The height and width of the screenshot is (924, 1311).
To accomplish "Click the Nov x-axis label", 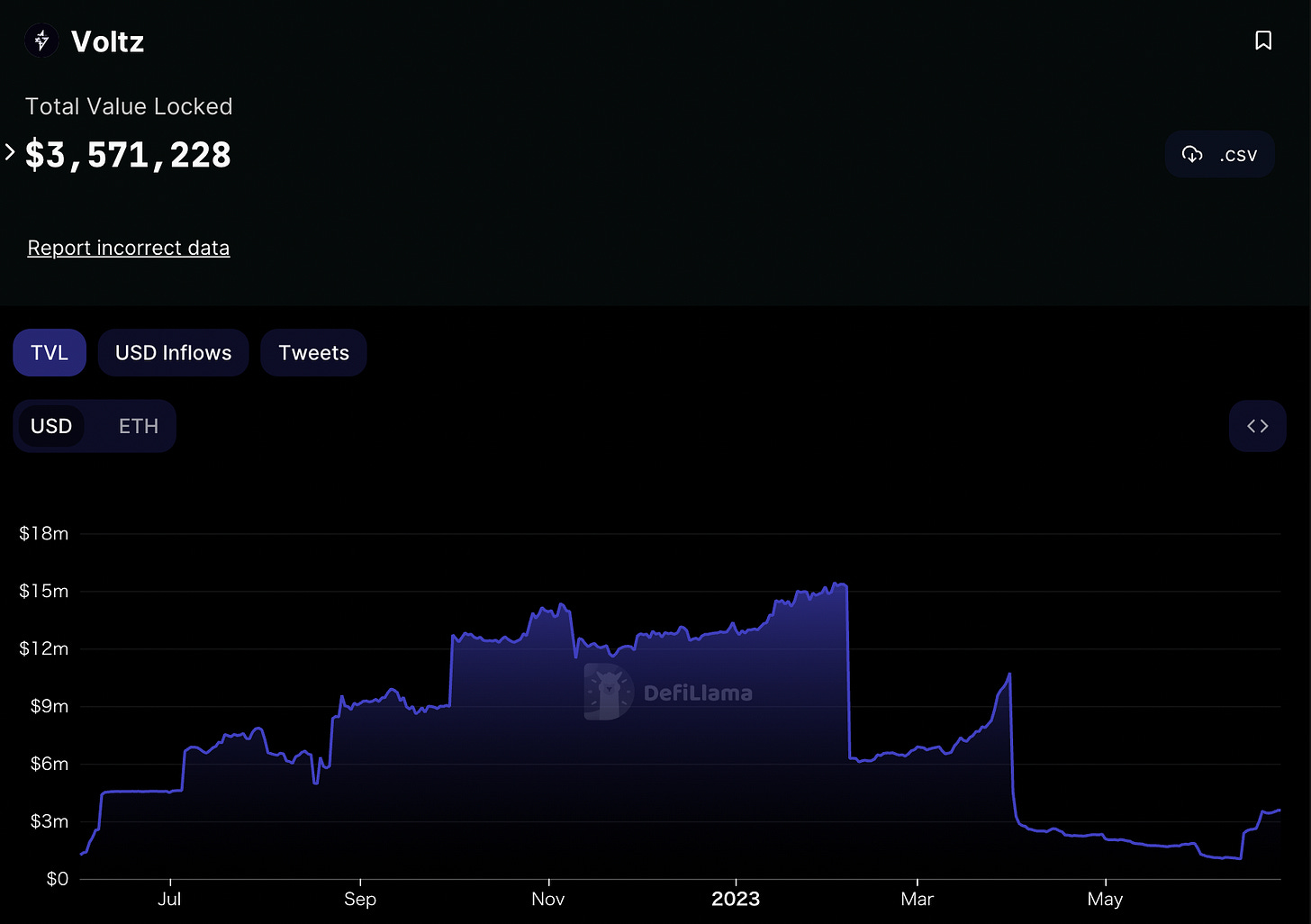I will coord(548,899).
